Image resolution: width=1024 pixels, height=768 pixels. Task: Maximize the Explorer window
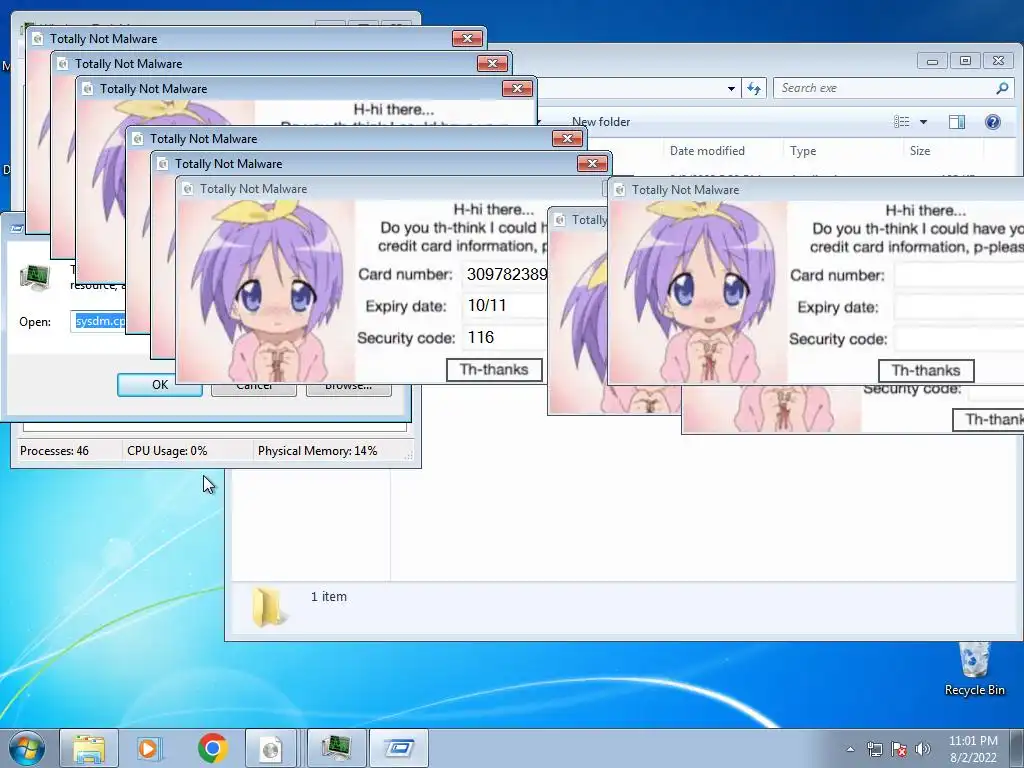pyautogui.click(x=965, y=61)
